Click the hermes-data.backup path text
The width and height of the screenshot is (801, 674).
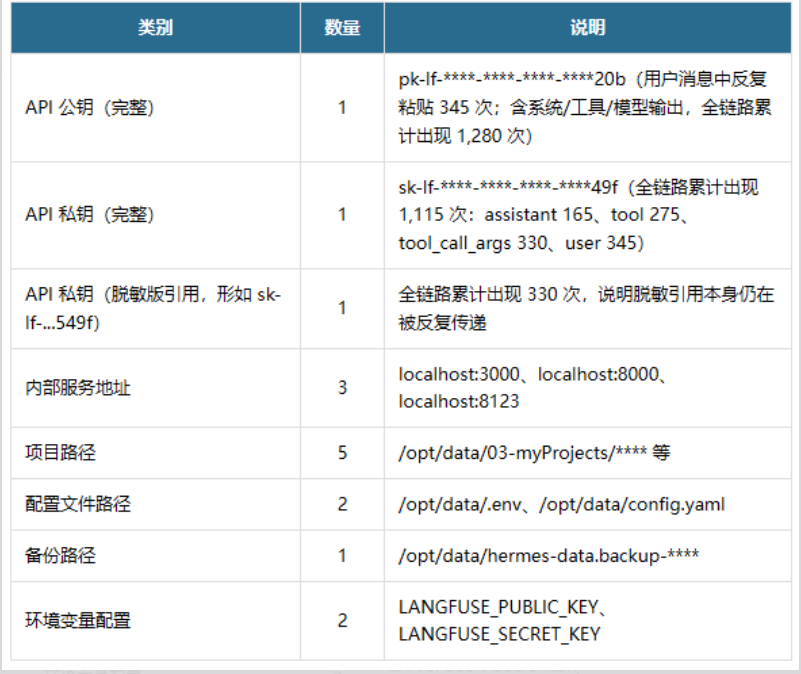coord(549,555)
